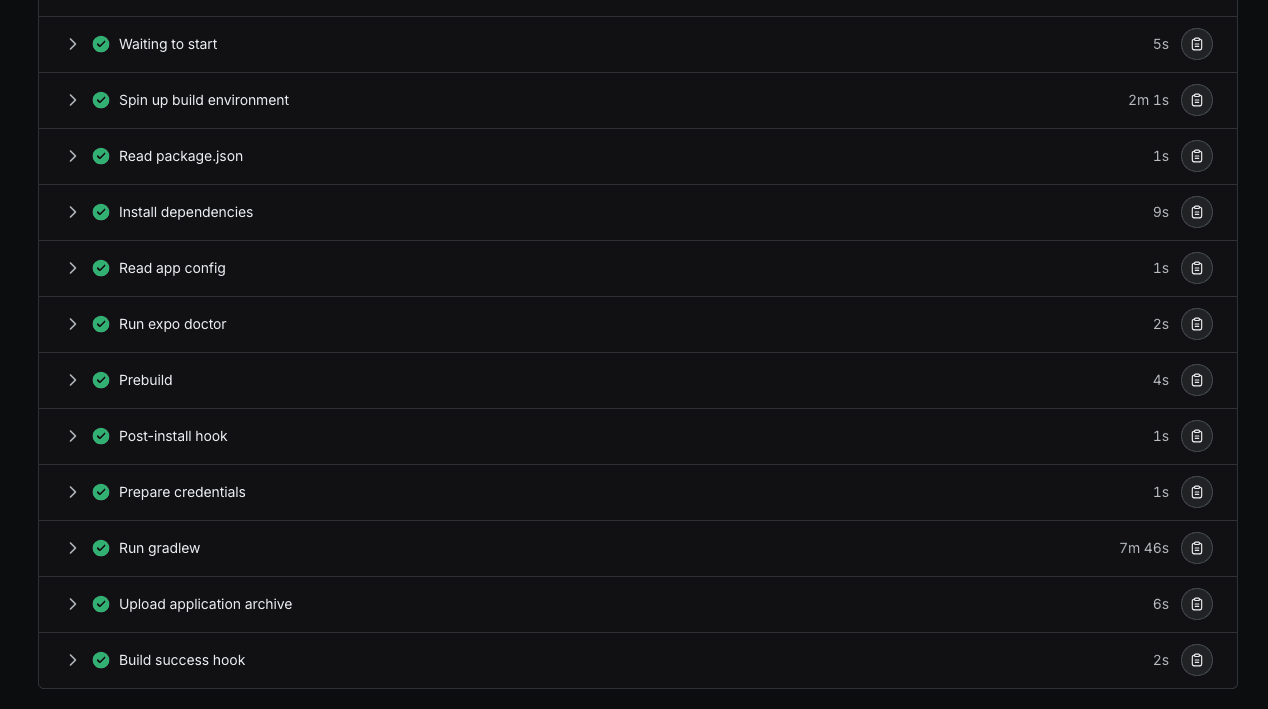Copy logs for Spin up build environment
This screenshot has width=1268, height=709.
[x=1196, y=100]
